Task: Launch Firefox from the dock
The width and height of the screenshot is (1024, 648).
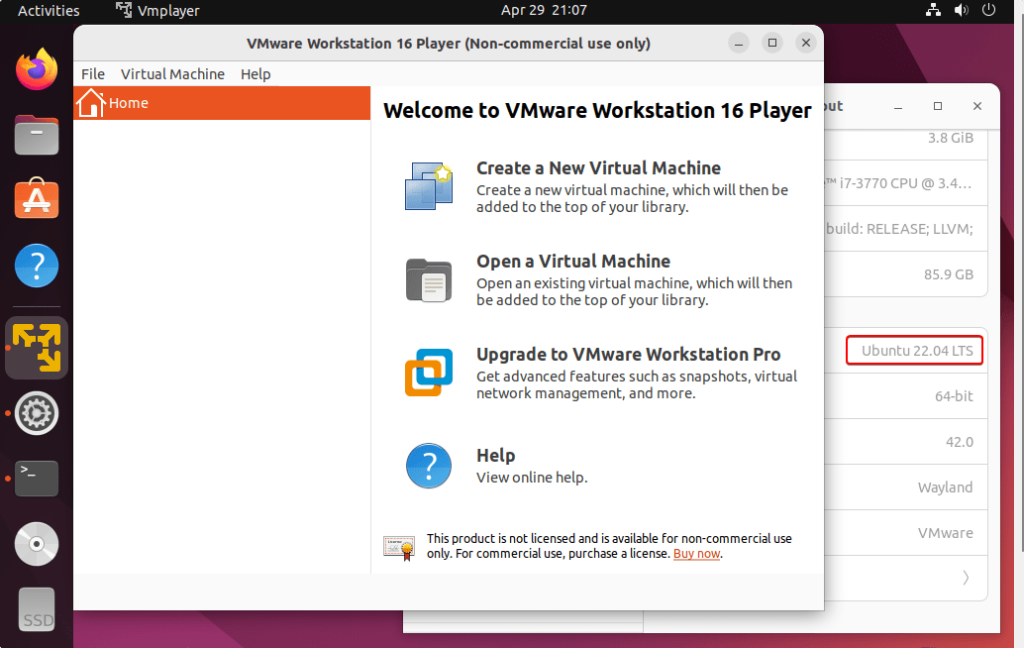Action: [x=36, y=70]
